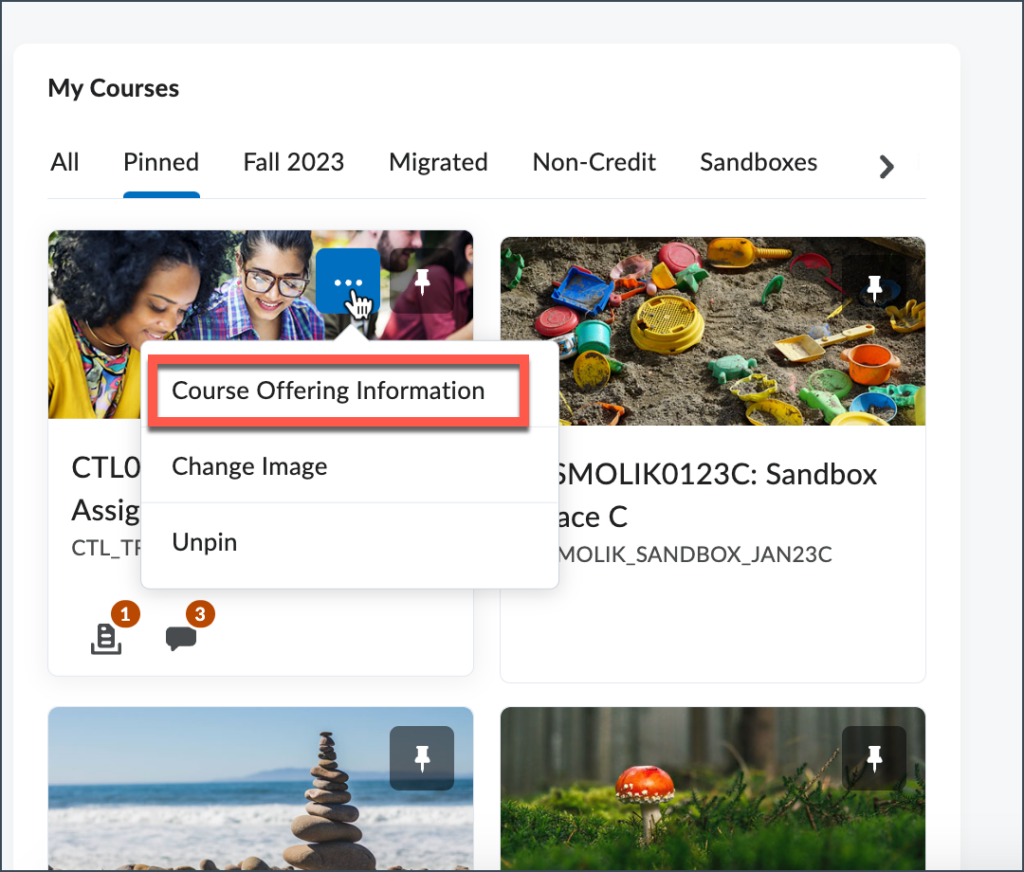The image size is (1024, 872).
Task: Select the Non-Credit tab
Action: pos(594,162)
